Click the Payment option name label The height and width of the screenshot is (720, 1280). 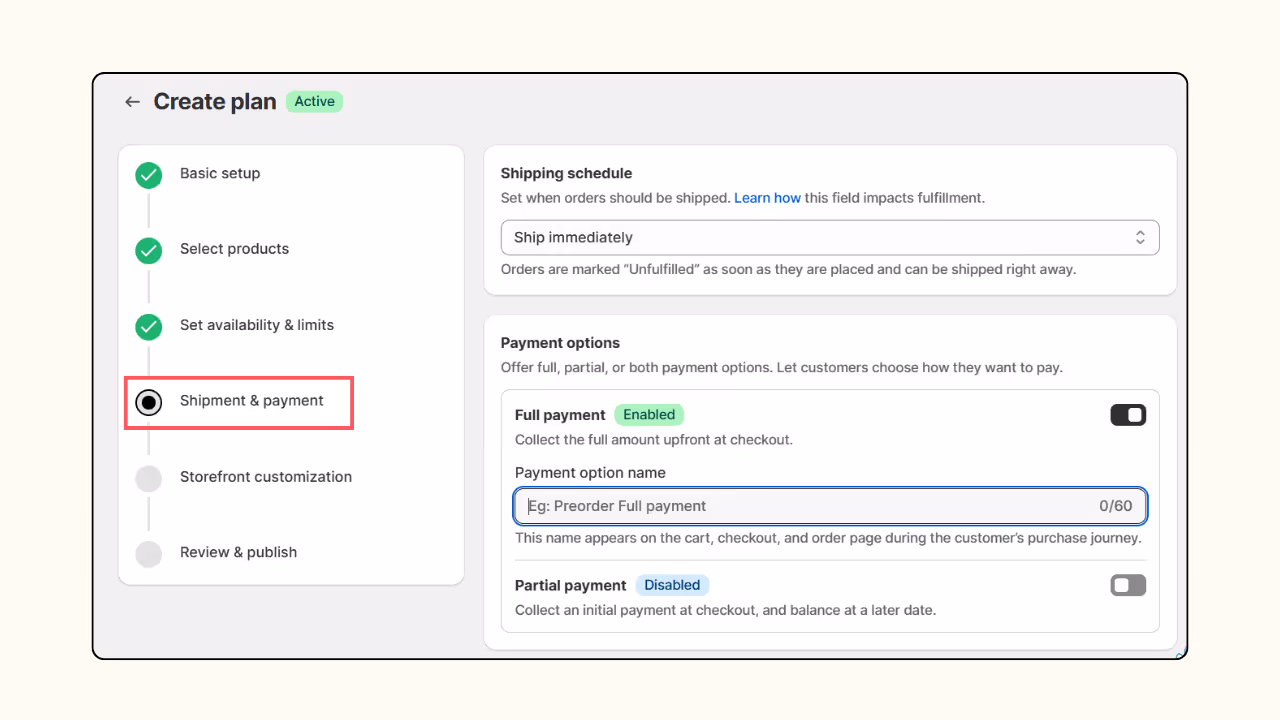click(590, 473)
